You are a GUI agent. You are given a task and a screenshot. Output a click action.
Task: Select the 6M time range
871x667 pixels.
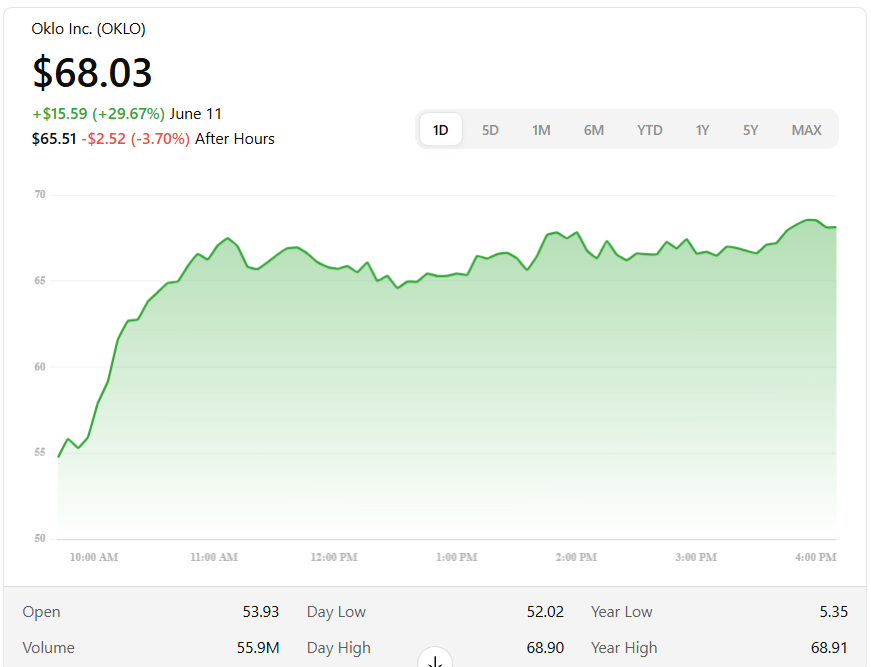point(593,130)
